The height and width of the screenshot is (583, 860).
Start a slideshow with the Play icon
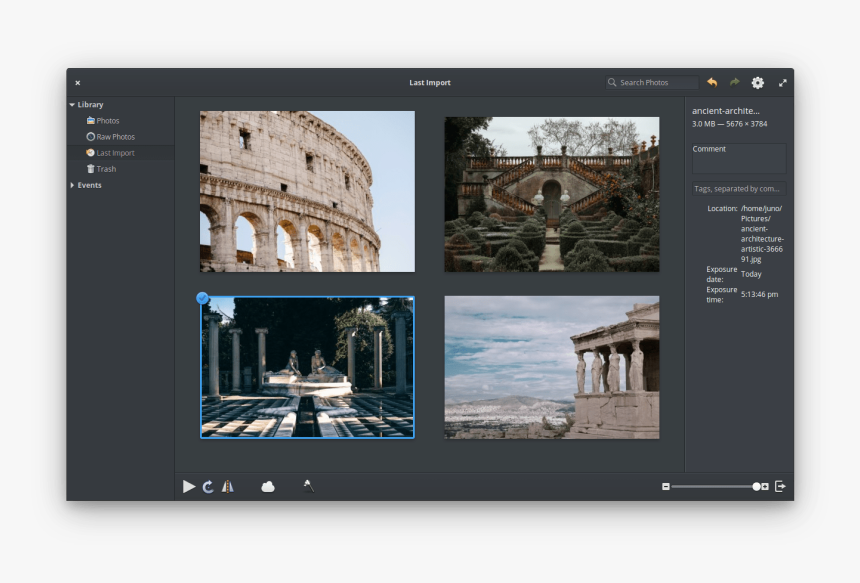click(x=189, y=486)
